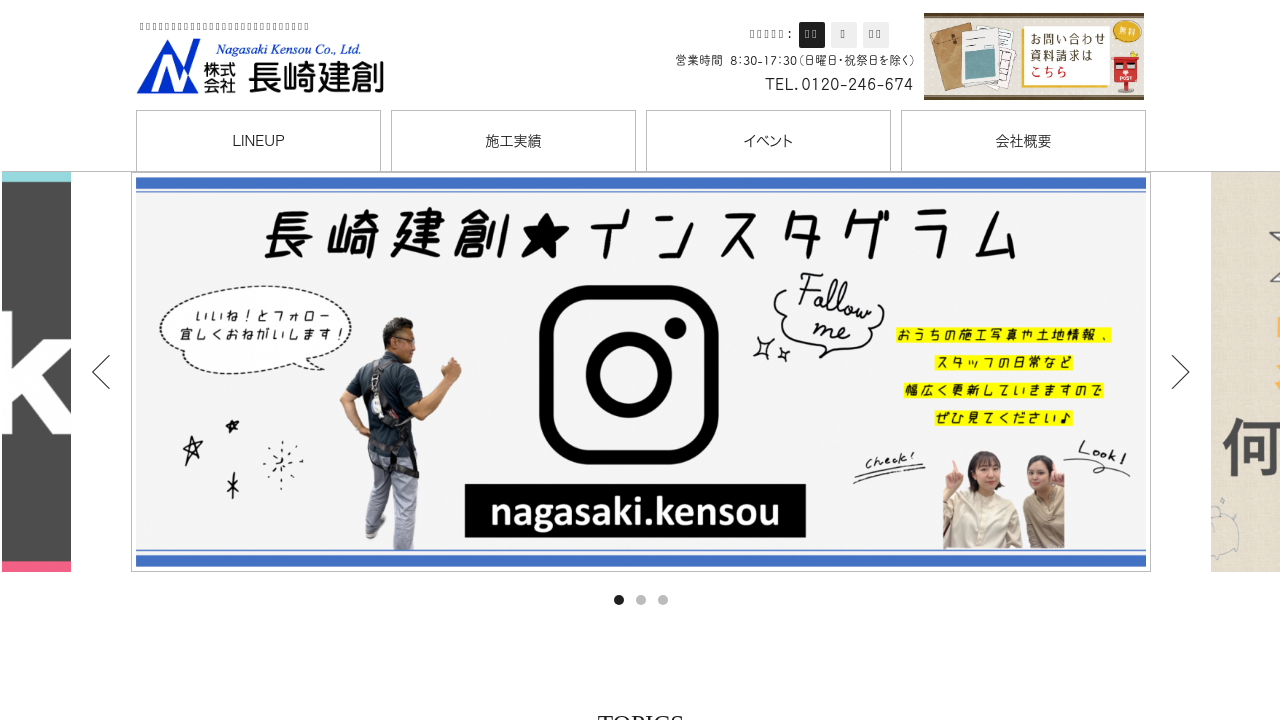
Task: Select the middle font size button
Action: 843,35
